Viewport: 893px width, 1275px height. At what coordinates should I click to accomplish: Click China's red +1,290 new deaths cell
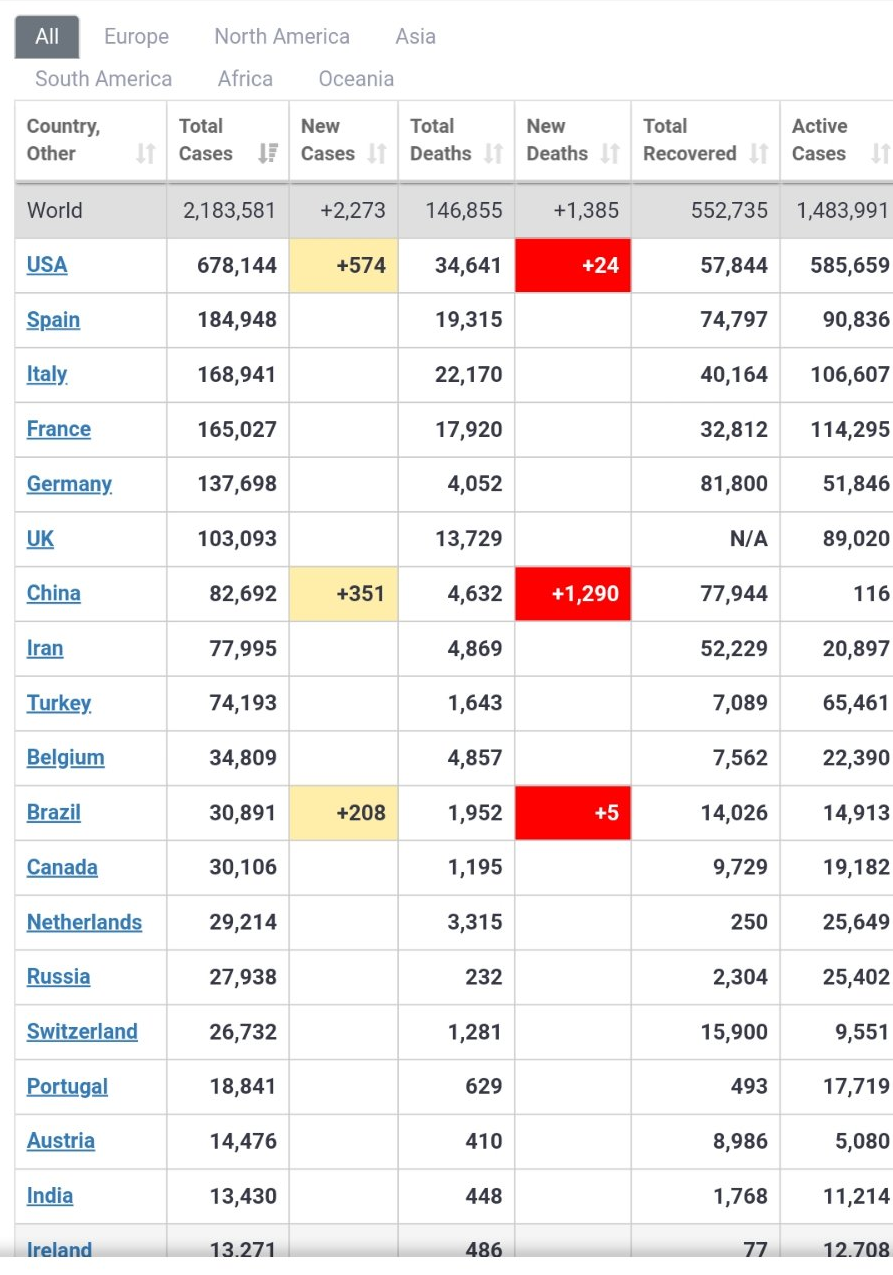[x=573, y=593]
